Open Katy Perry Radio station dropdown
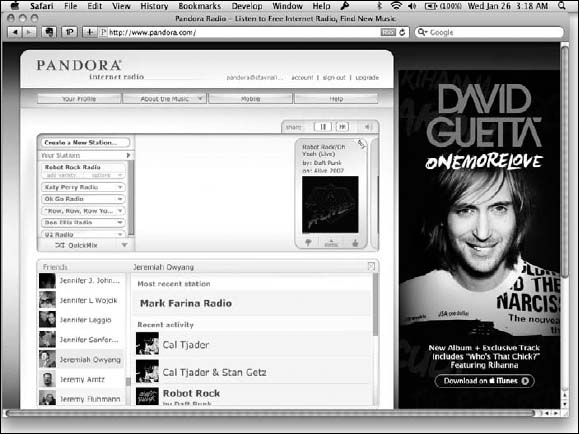Image resolution: width=579 pixels, height=434 pixels. [x=120, y=187]
